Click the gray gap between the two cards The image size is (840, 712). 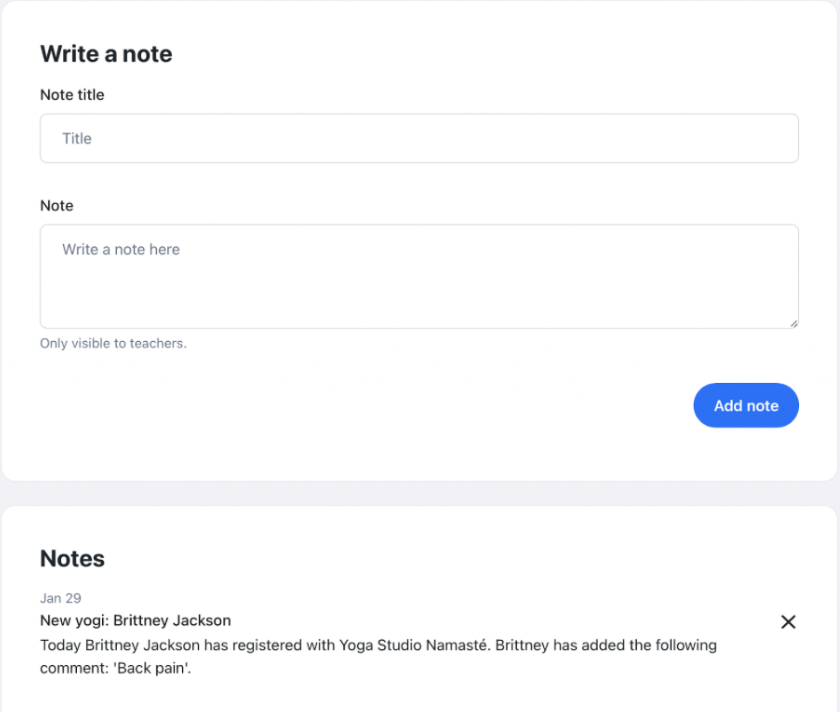[x=419, y=494]
